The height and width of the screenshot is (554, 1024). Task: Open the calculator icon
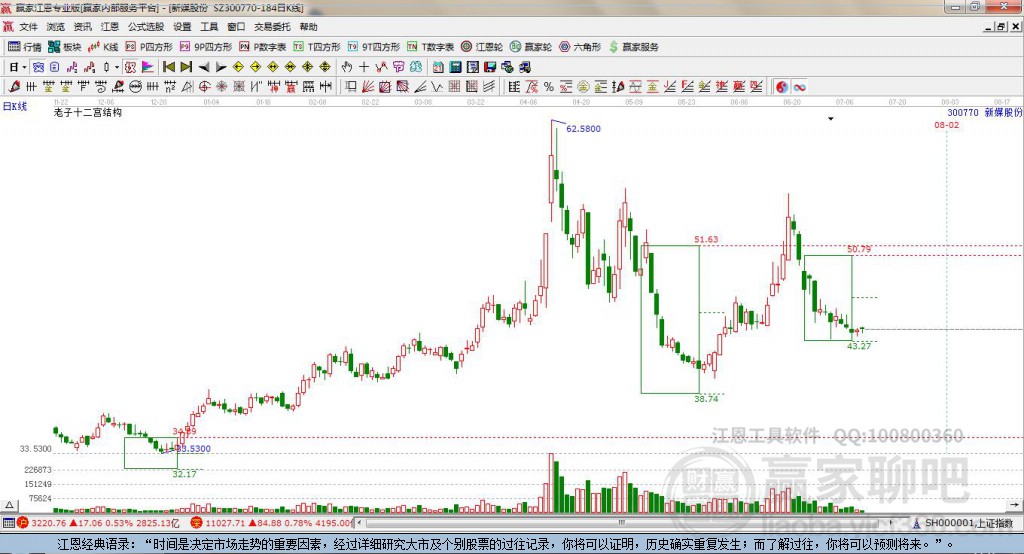(455, 67)
